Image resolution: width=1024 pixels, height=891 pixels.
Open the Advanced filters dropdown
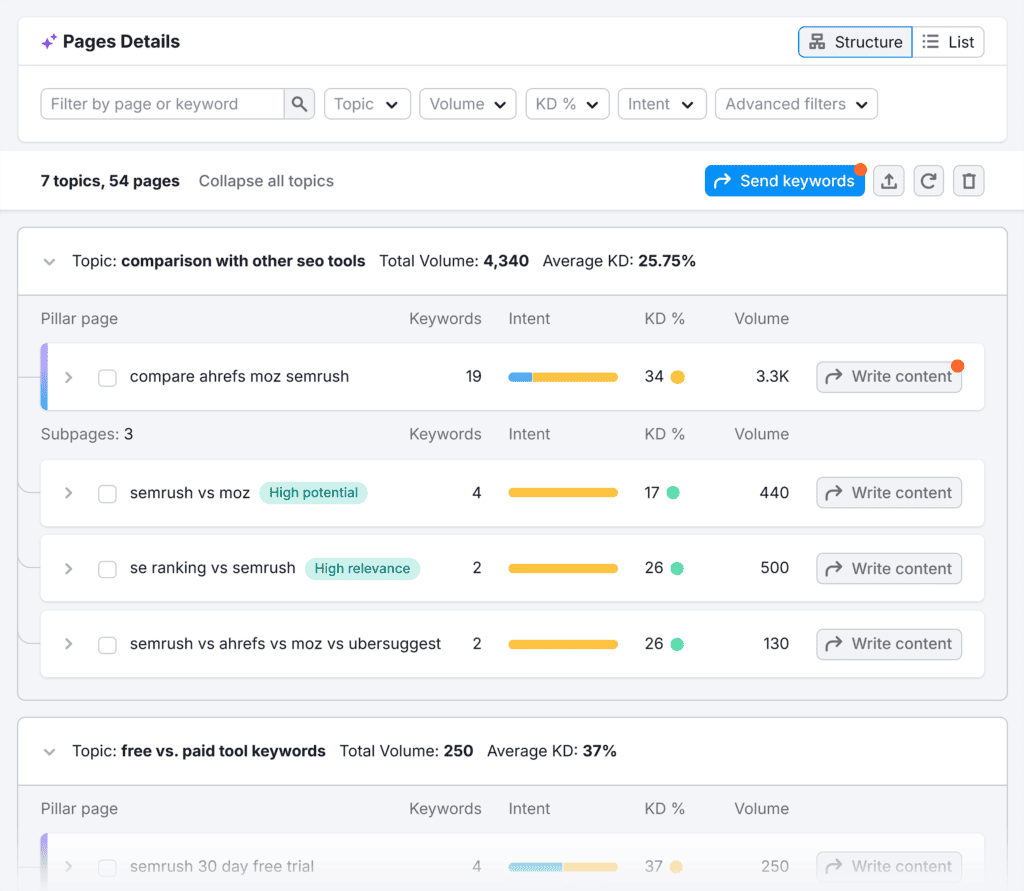click(x=796, y=103)
